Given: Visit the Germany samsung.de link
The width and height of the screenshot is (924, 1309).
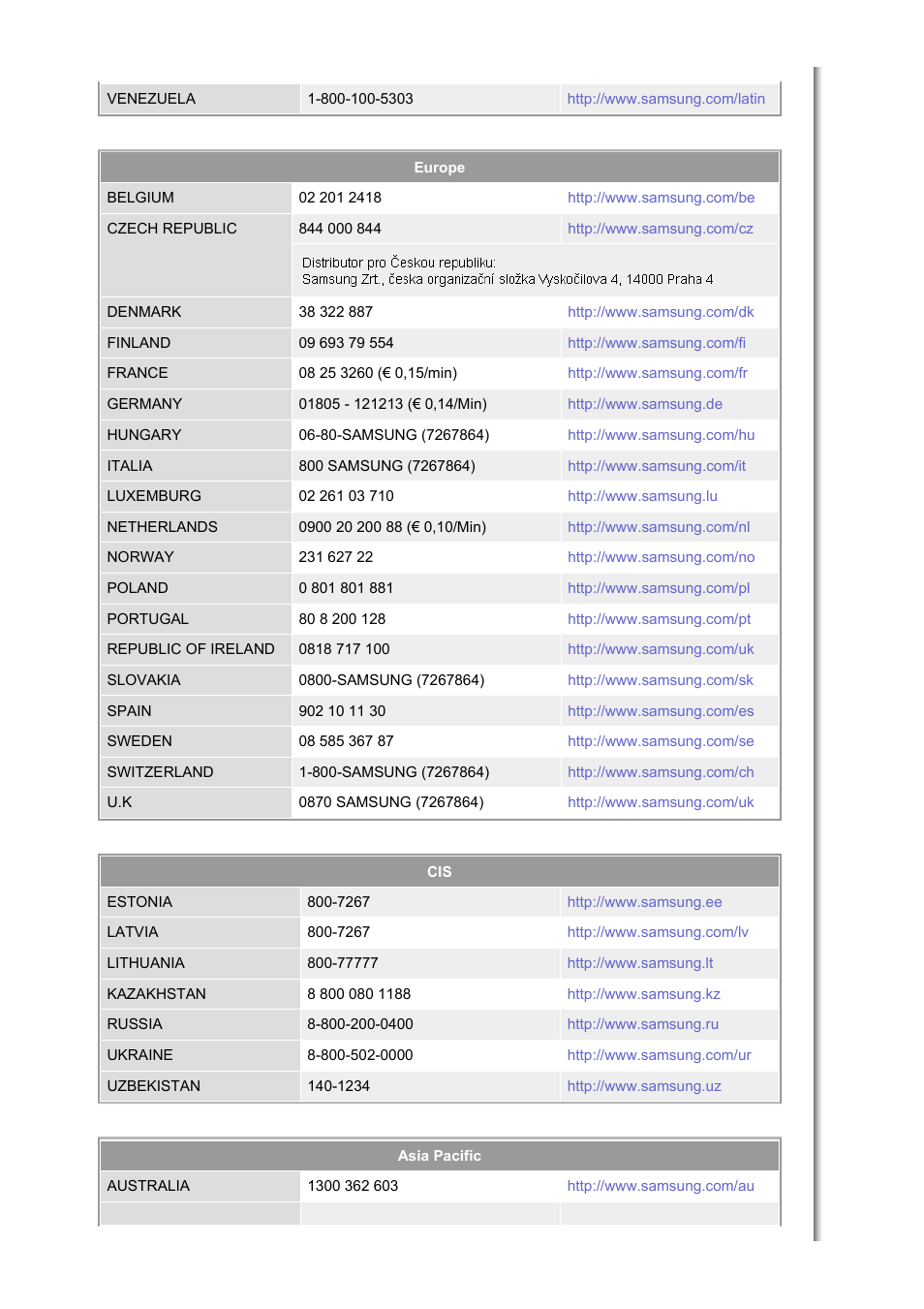Looking at the screenshot, I should [645, 404].
